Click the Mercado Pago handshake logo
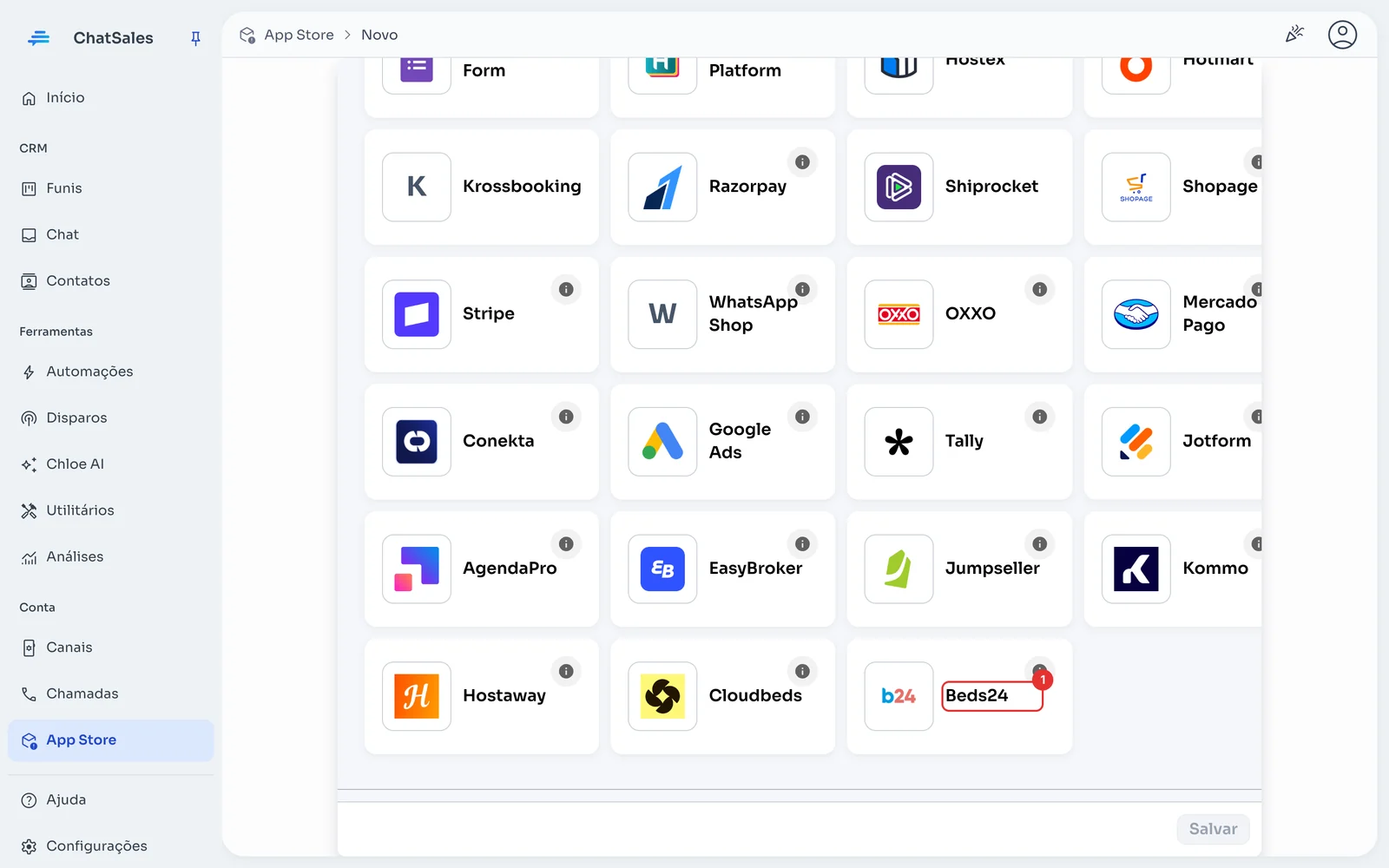This screenshot has width=1389, height=868. click(x=1136, y=314)
